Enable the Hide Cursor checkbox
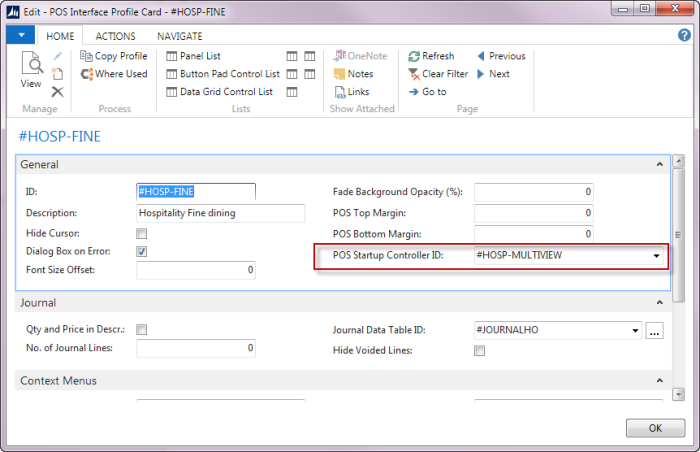The height and width of the screenshot is (452, 700). [x=141, y=233]
